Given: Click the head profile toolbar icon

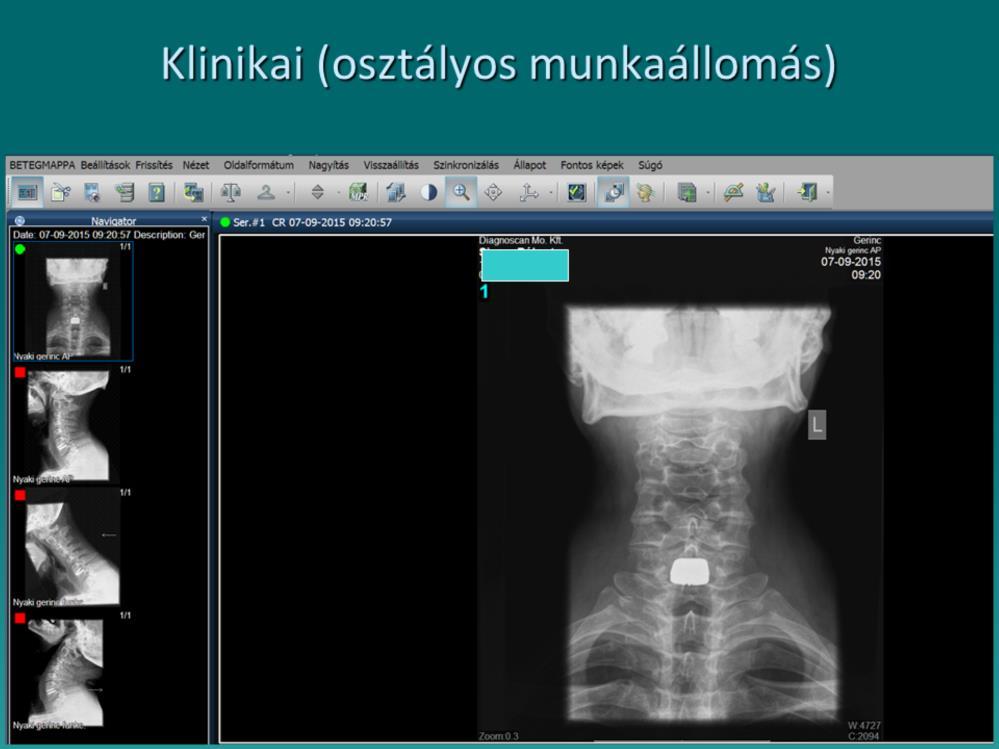Looking at the screenshot, I should pyautogui.click(x=645, y=192).
